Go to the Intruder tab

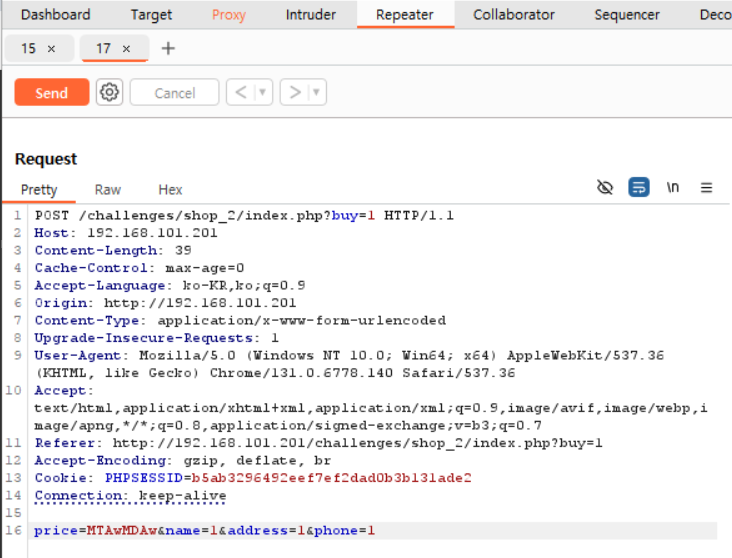pyautogui.click(x=310, y=14)
